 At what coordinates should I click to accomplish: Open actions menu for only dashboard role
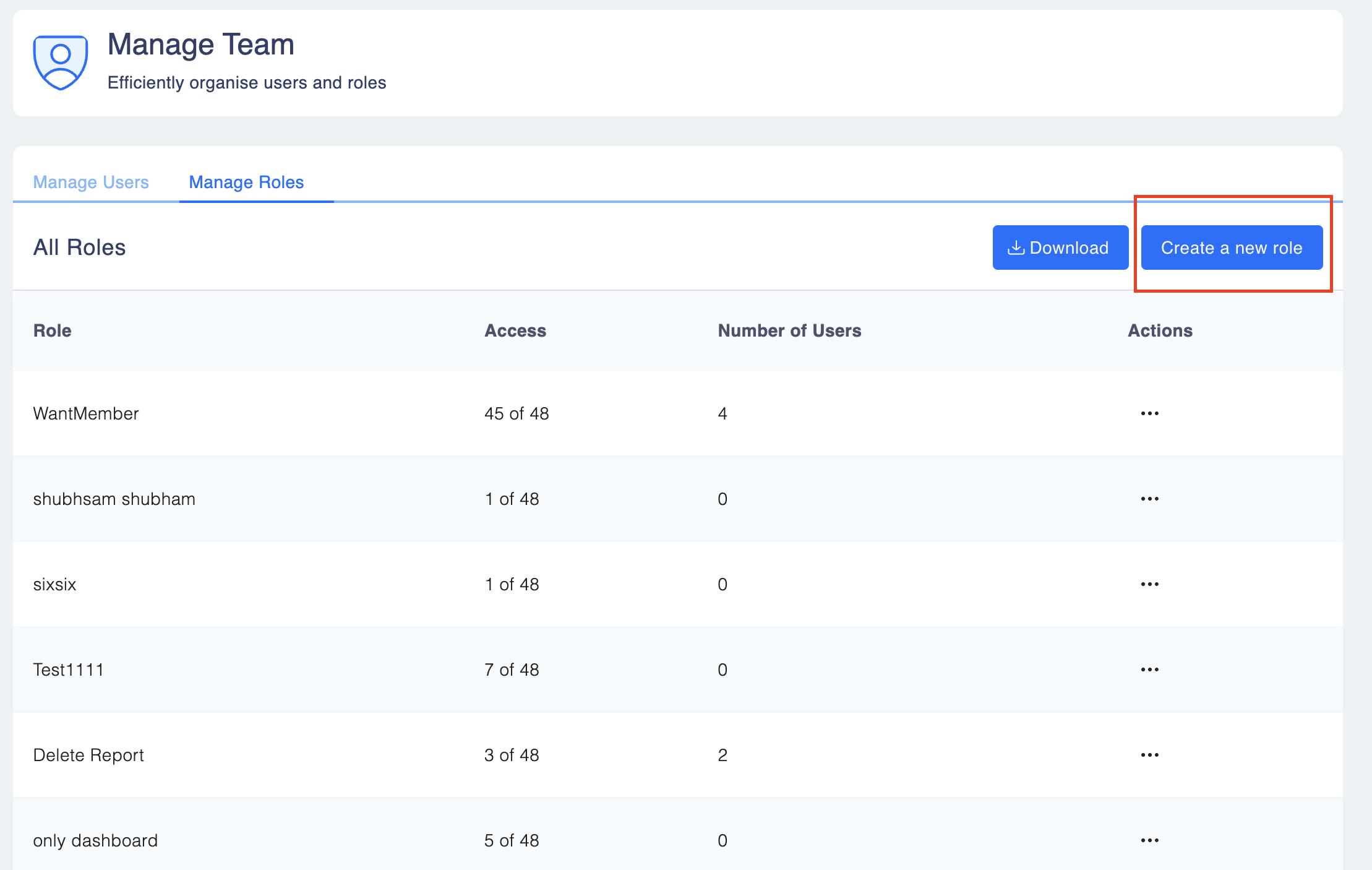point(1149,840)
